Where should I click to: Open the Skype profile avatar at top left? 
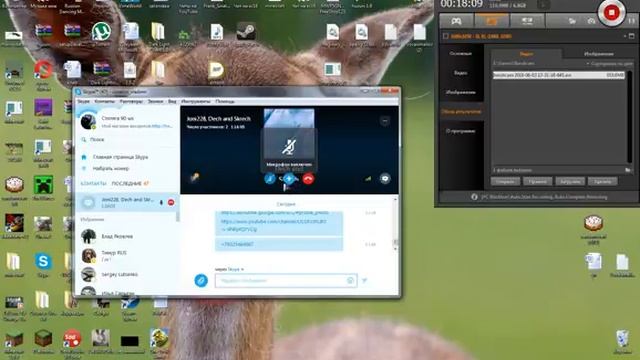pyautogui.click(x=88, y=122)
